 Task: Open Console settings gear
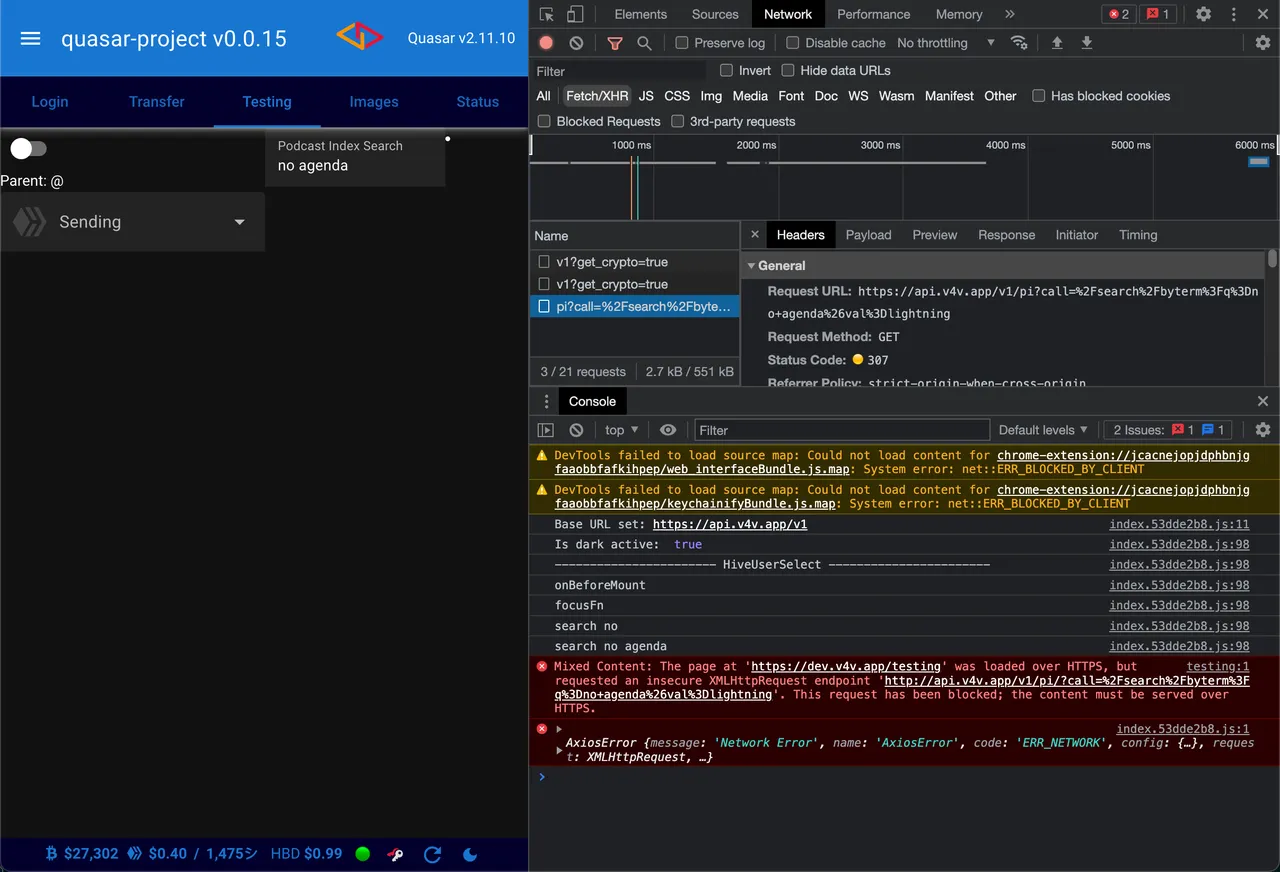1263,430
